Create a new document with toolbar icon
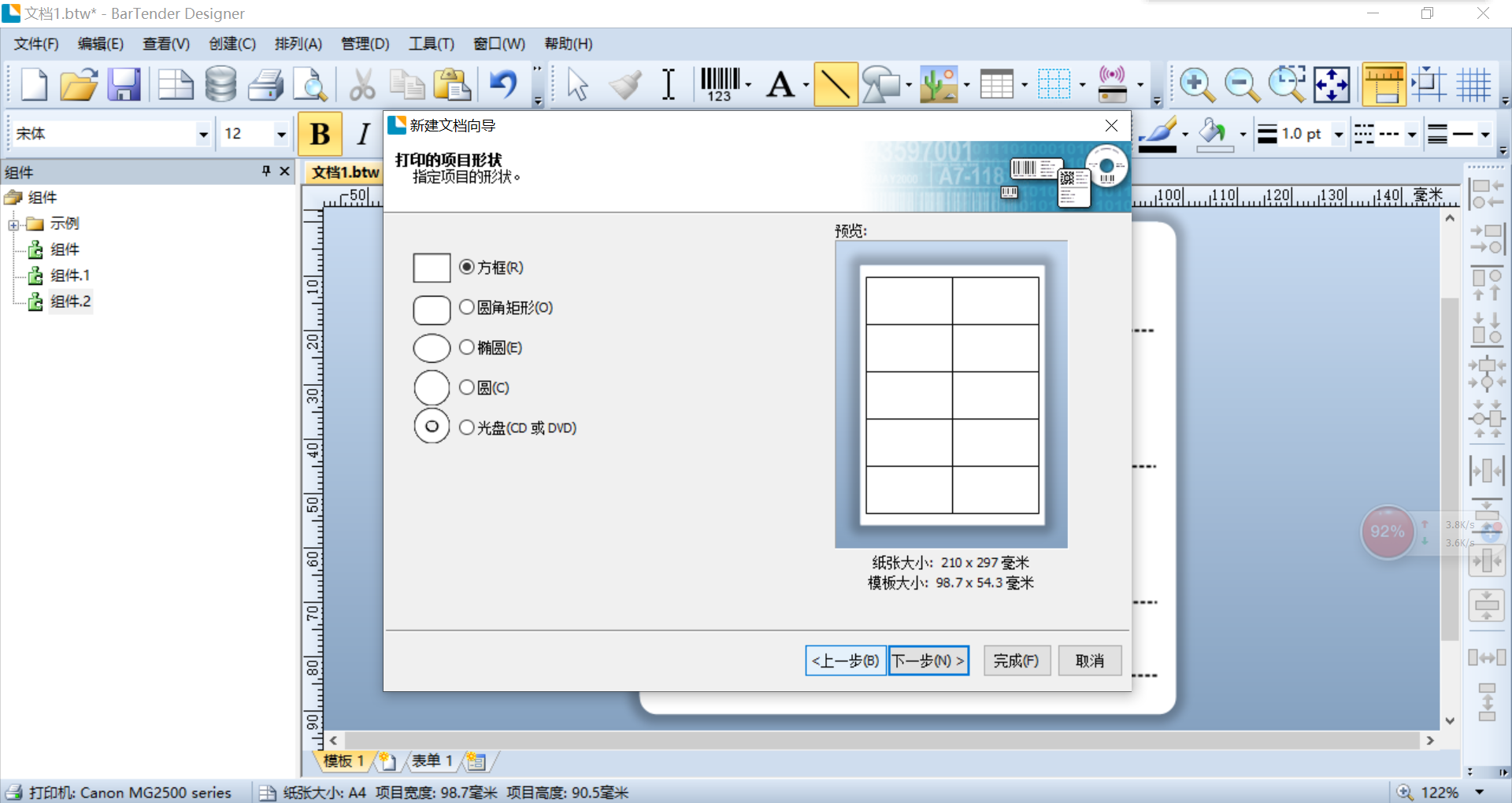The height and width of the screenshot is (803, 1512). pyautogui.click(x=33, y=84)
